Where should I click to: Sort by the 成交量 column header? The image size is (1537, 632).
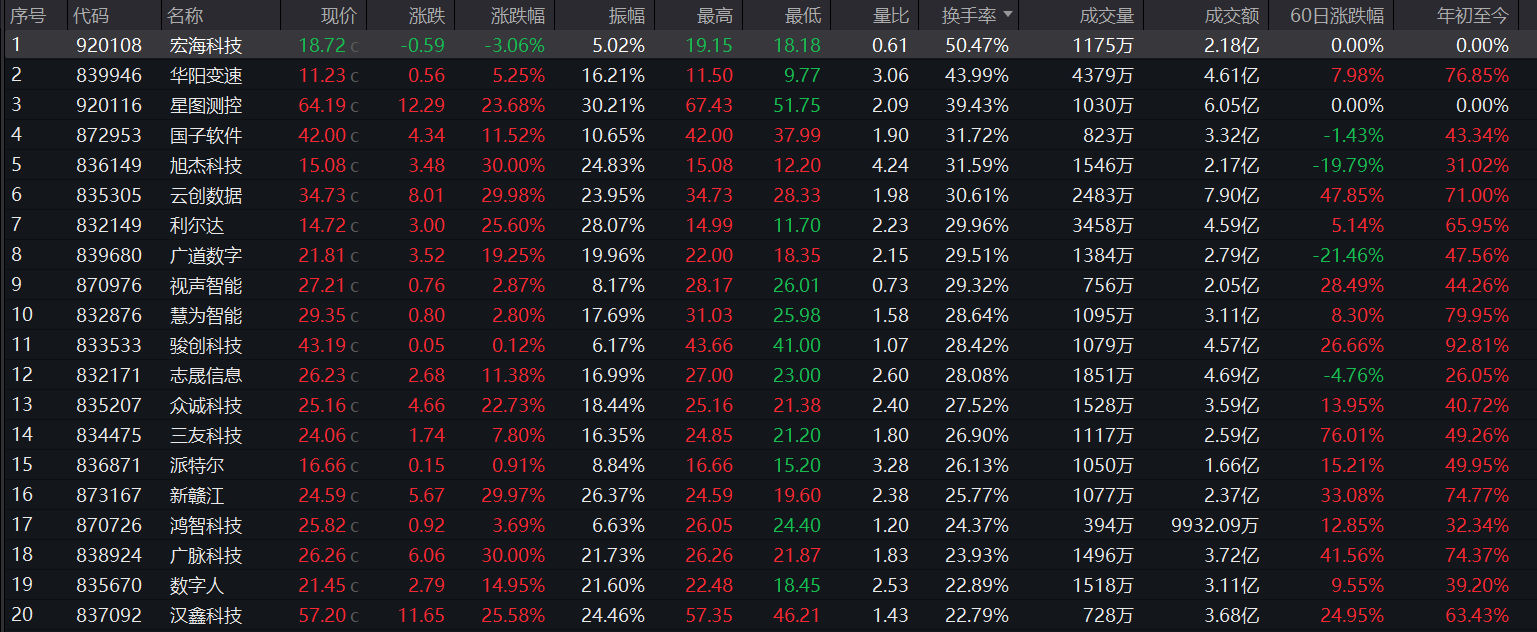(x=1107, y=15)
